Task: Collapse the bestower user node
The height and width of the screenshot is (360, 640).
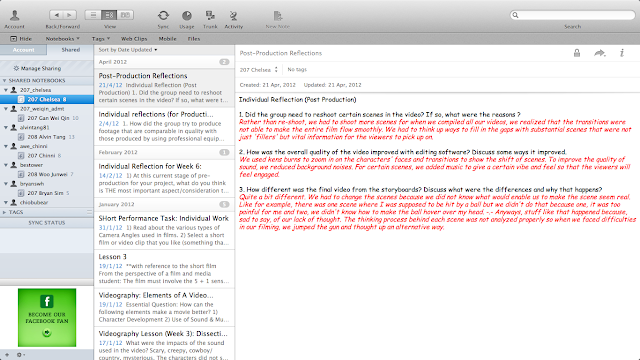Action: (x=6, y=165)
